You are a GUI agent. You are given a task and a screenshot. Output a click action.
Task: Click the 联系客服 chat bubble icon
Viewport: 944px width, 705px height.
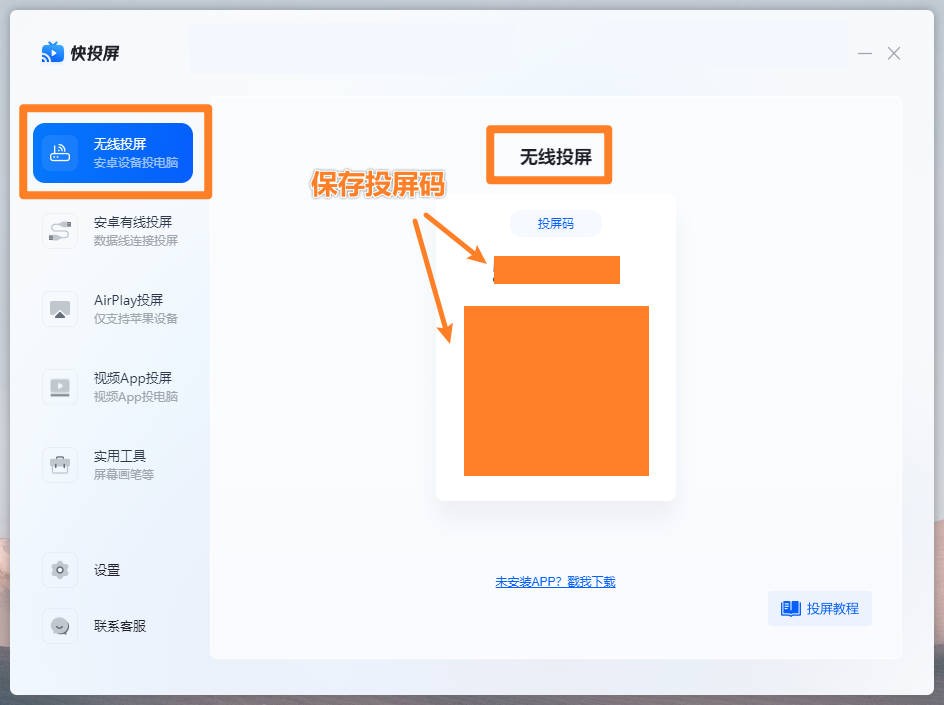[59, 625]
